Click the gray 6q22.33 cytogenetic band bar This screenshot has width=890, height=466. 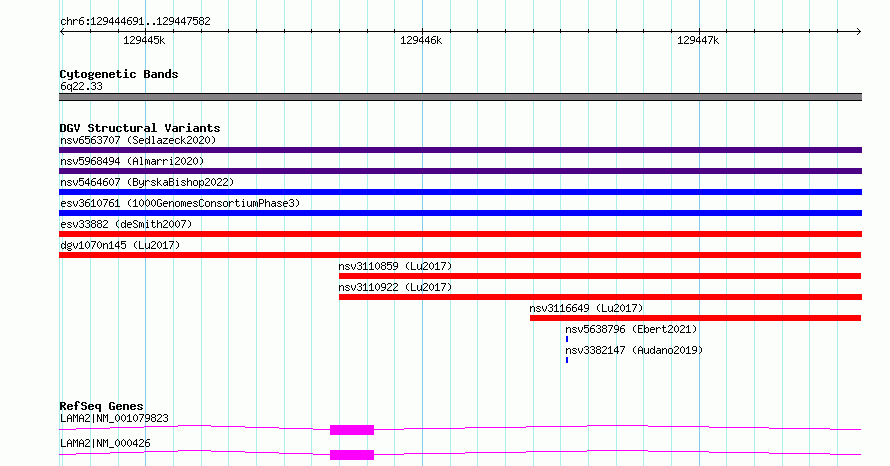pos(460,97)
